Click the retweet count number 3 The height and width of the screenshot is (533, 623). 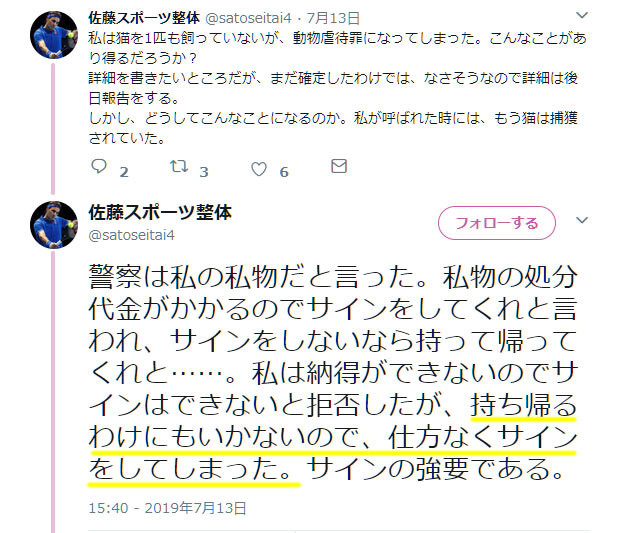click(204, 172)
